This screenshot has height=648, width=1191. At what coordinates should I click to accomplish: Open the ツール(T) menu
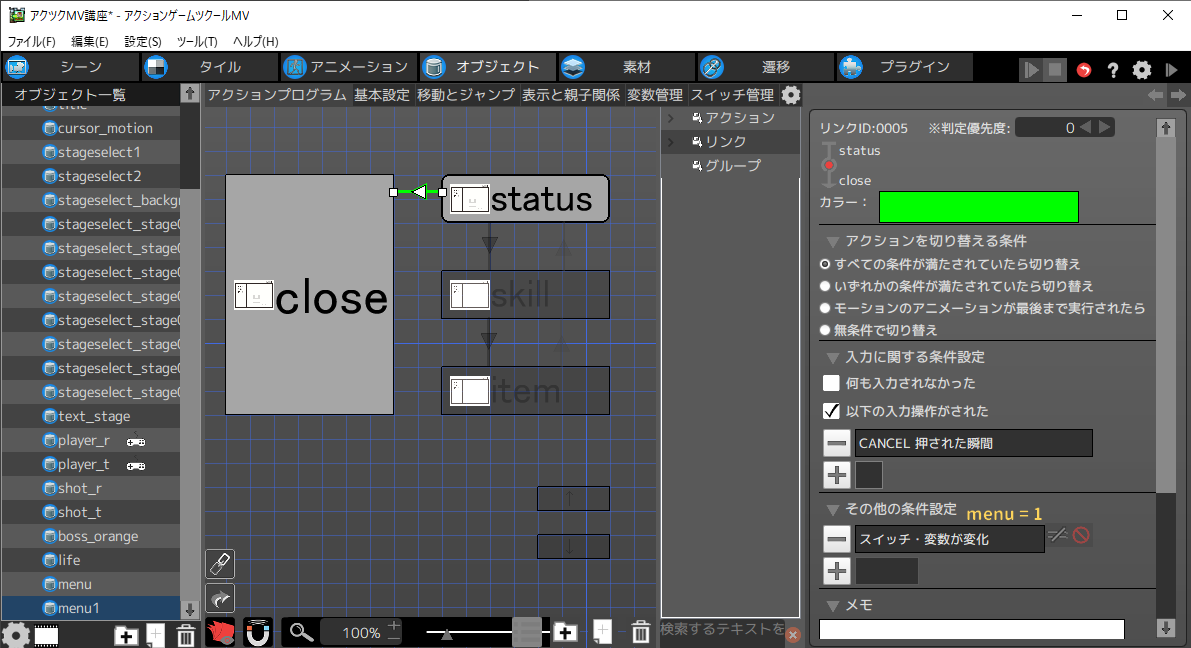196,41
